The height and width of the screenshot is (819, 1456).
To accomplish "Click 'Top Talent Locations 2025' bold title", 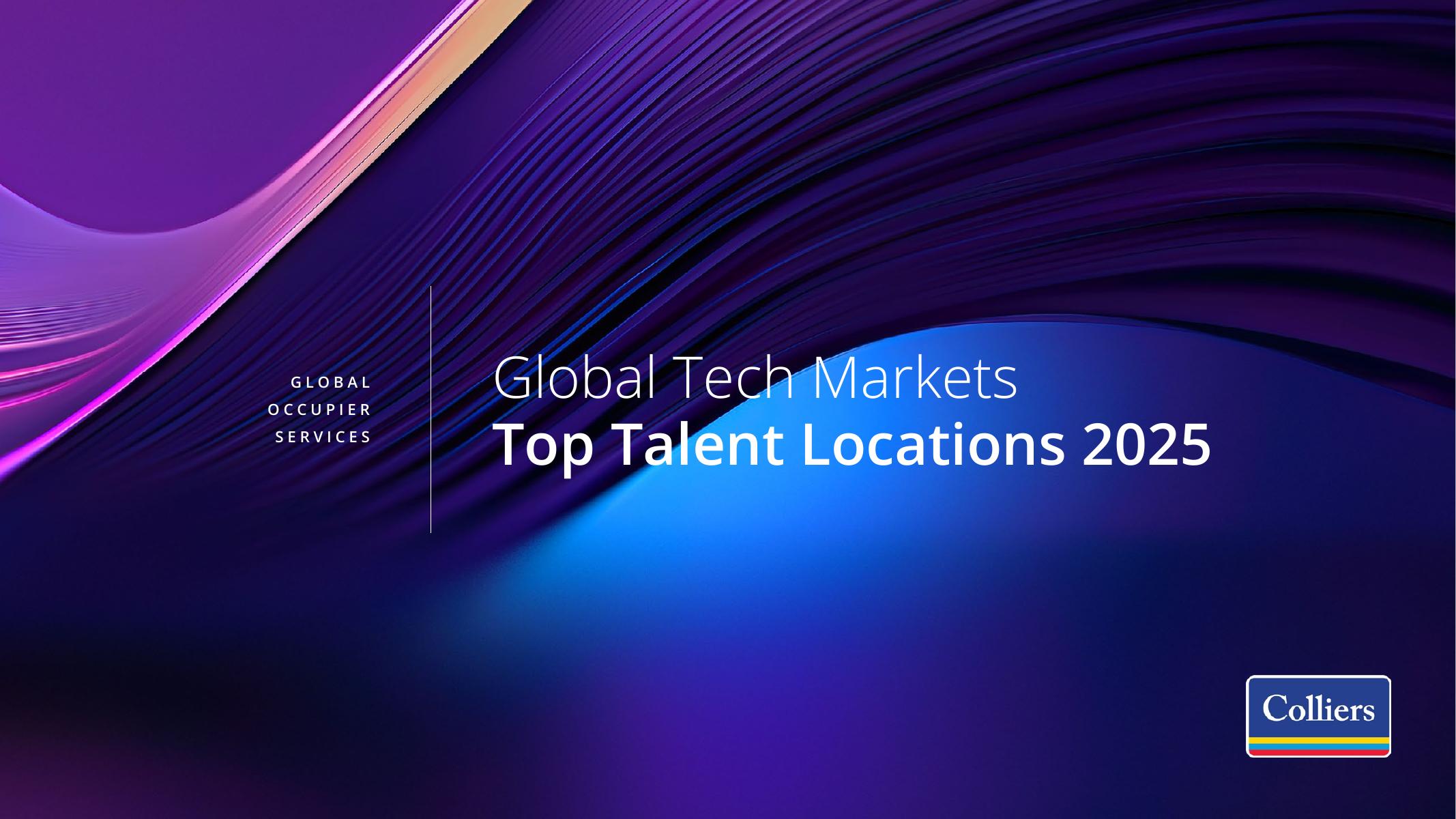I will [x=853, y=445].
